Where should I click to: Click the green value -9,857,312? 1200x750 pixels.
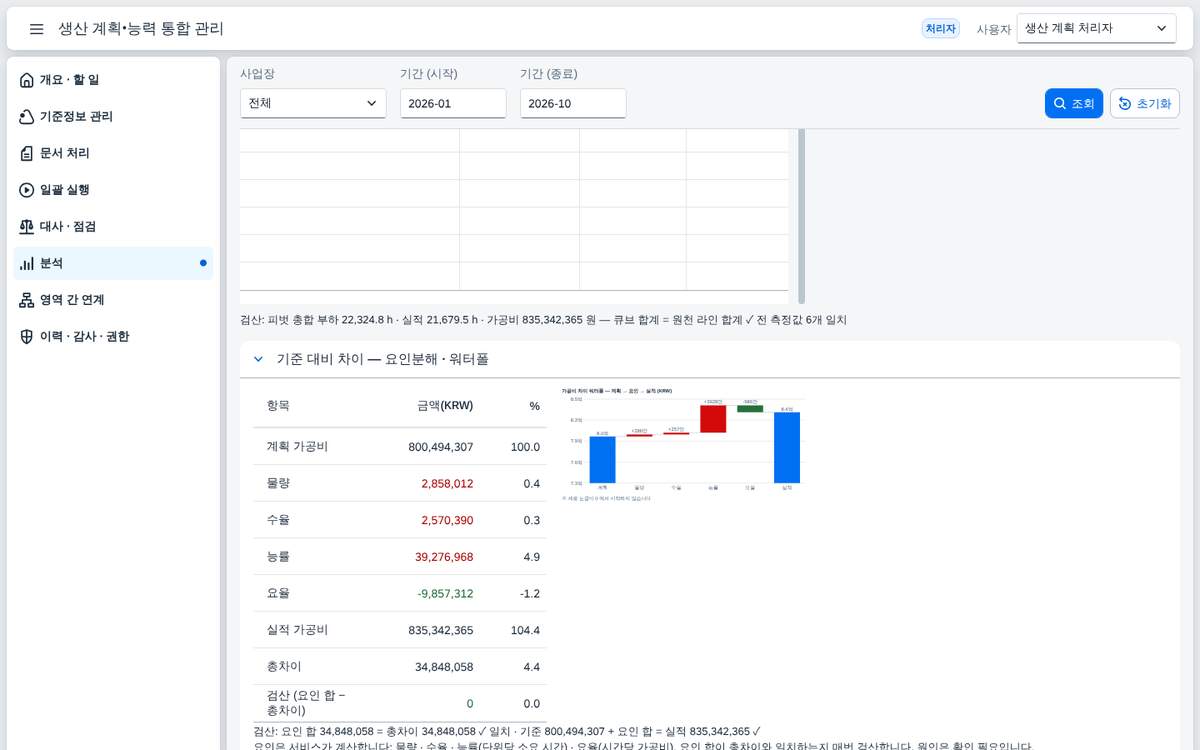pyautogui.click(x=446, y=593)
